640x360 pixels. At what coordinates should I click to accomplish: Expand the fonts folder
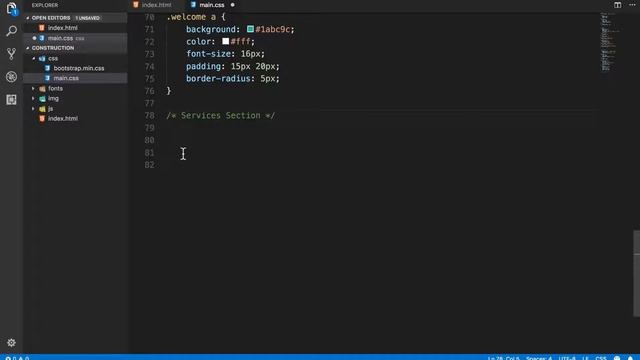tap(33, 88)
